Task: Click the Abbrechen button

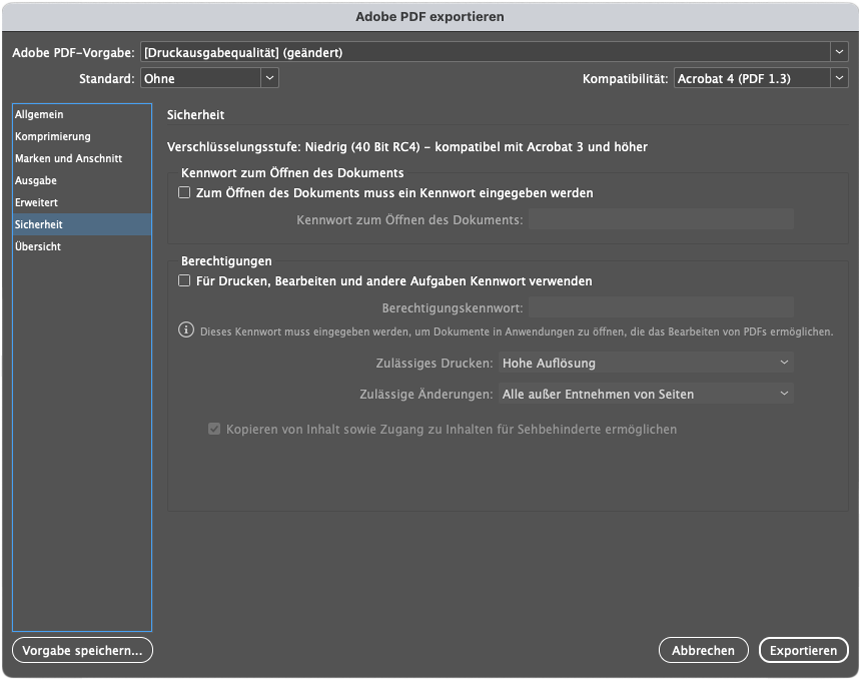Action: click(703, 650)
